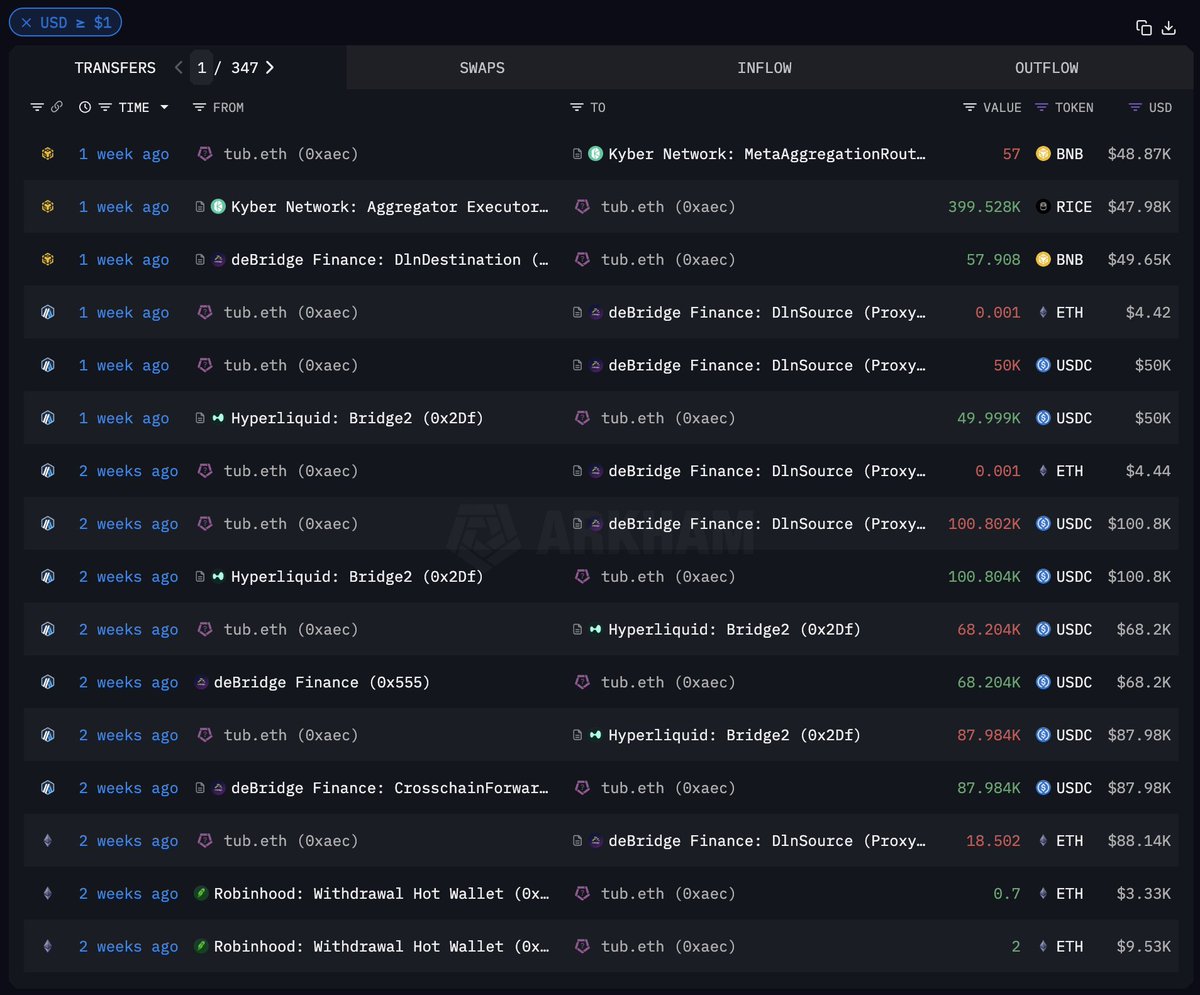The width and height of the screenshot is (1200, 995).
Task: Click the $3.33K USD amount
Action: coord(1143,894)
